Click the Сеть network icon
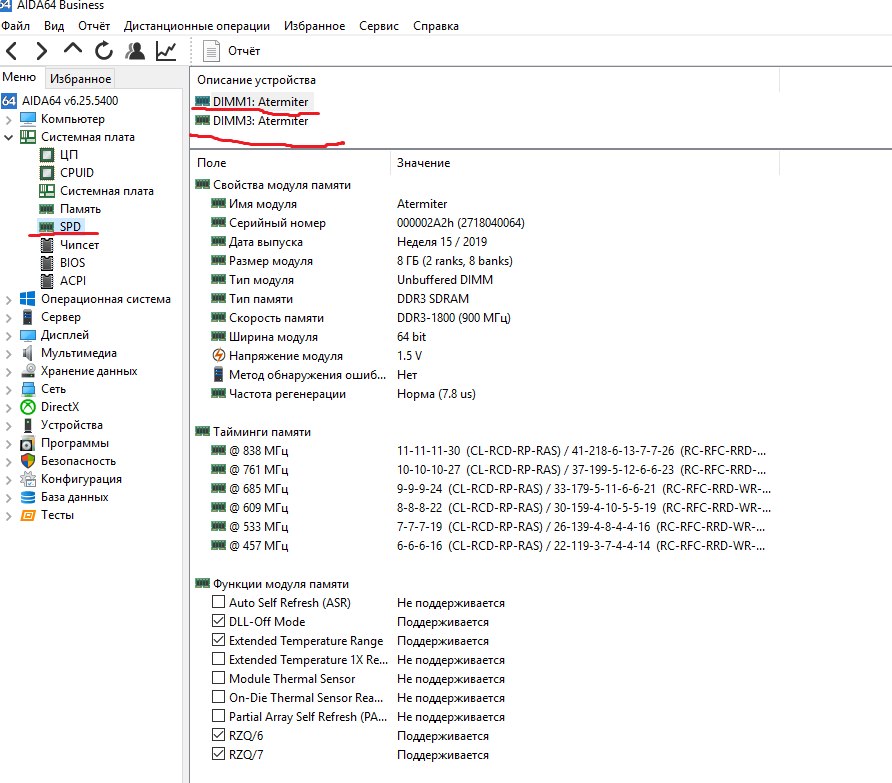The image size is (892, 783). point(28,389)
